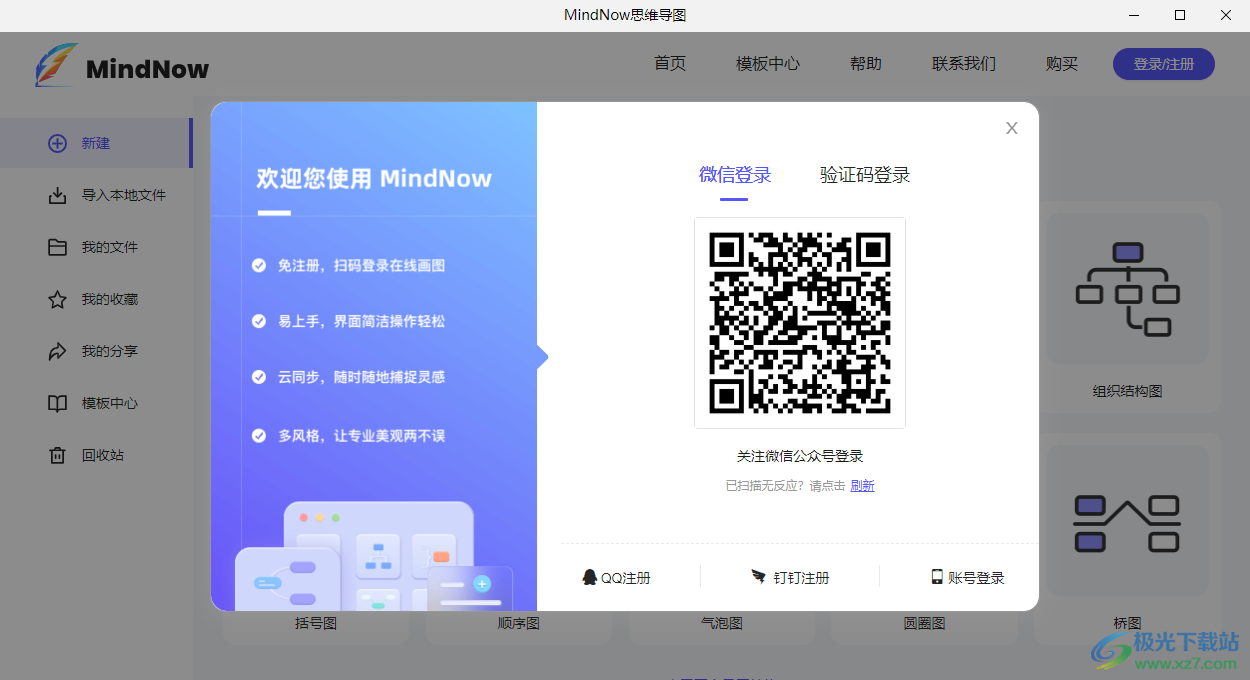This screenshot has width=1250, height=680.
Task: Click the WeChat login QR code
Action: (x=800, y=323)
